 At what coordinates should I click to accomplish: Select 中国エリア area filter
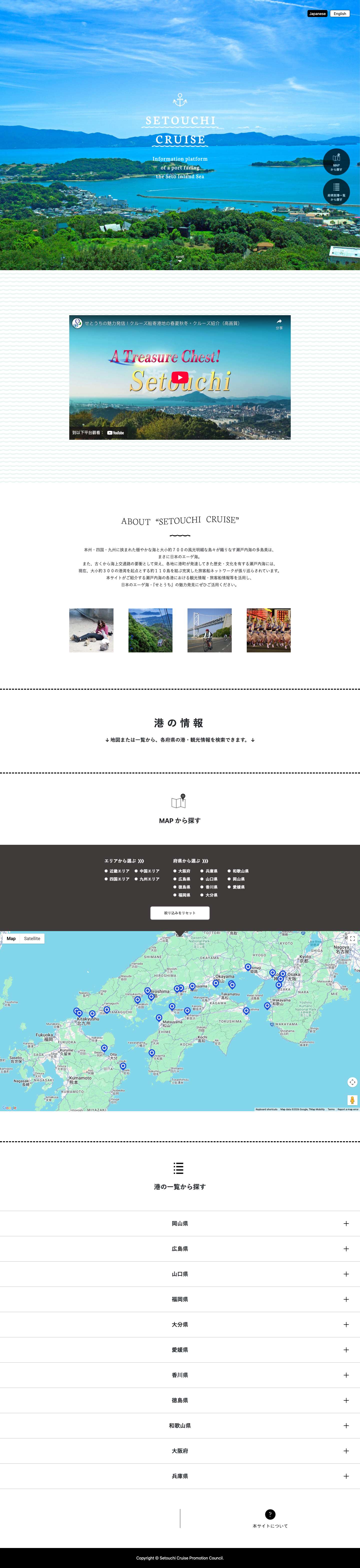pyautogui.click(x=147, y=871)
